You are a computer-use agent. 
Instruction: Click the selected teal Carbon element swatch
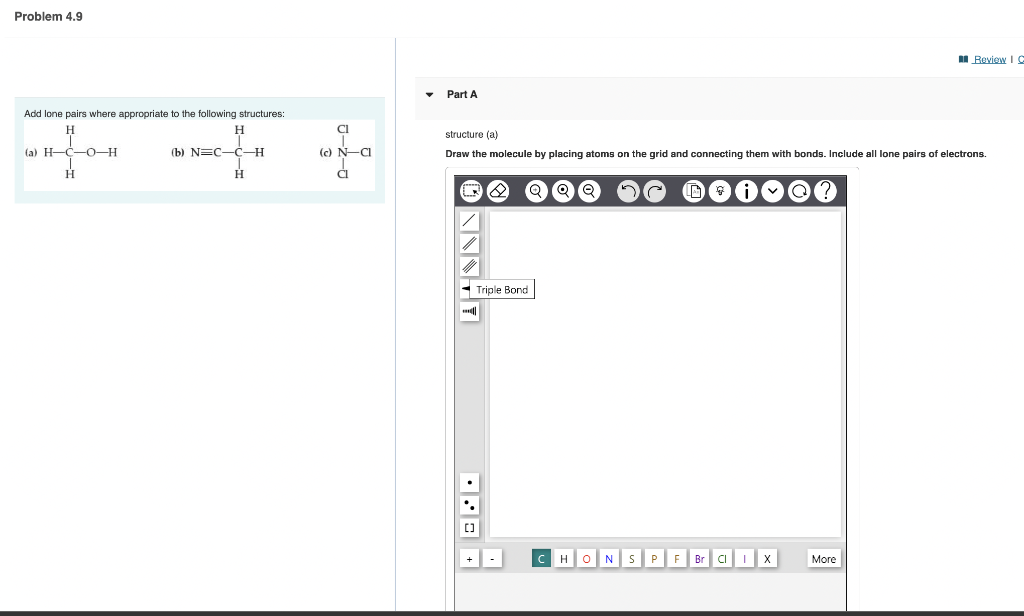541,558
